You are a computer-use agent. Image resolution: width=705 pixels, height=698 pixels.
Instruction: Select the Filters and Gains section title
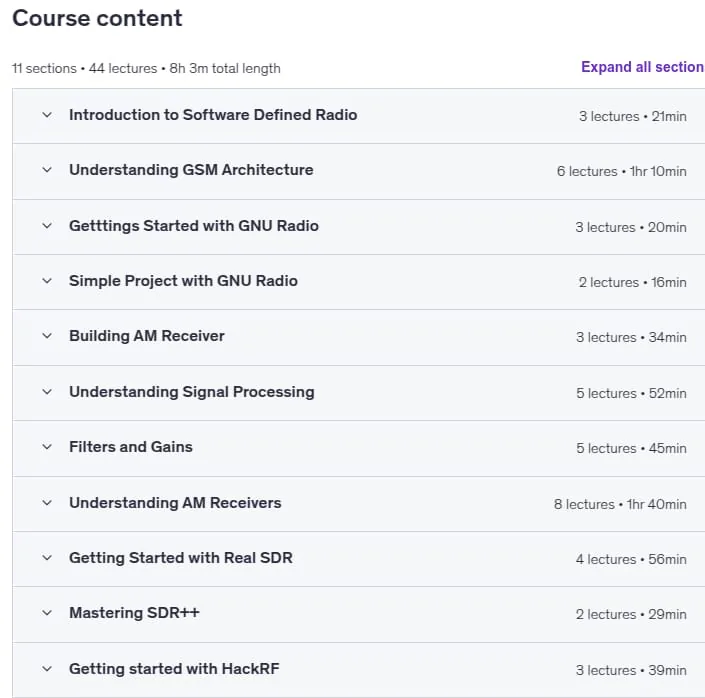pos(131,447)
